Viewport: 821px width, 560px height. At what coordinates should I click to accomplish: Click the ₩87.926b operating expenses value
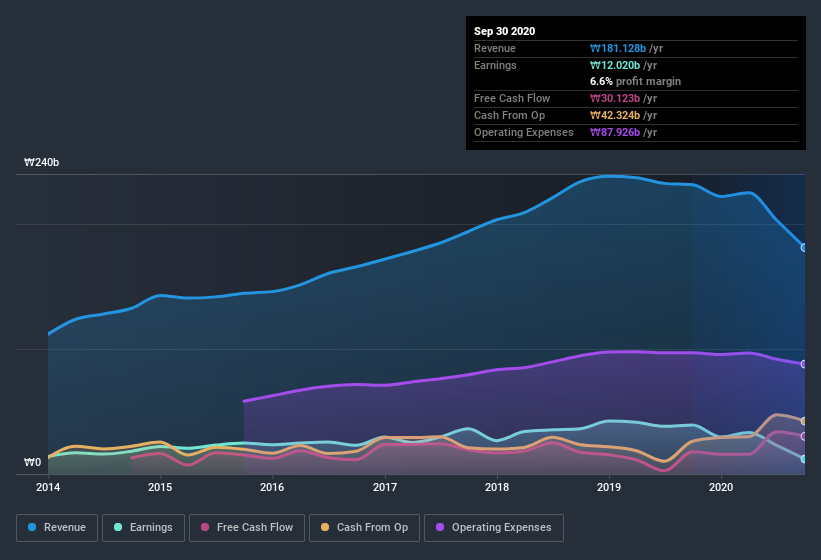coord(615,132)
